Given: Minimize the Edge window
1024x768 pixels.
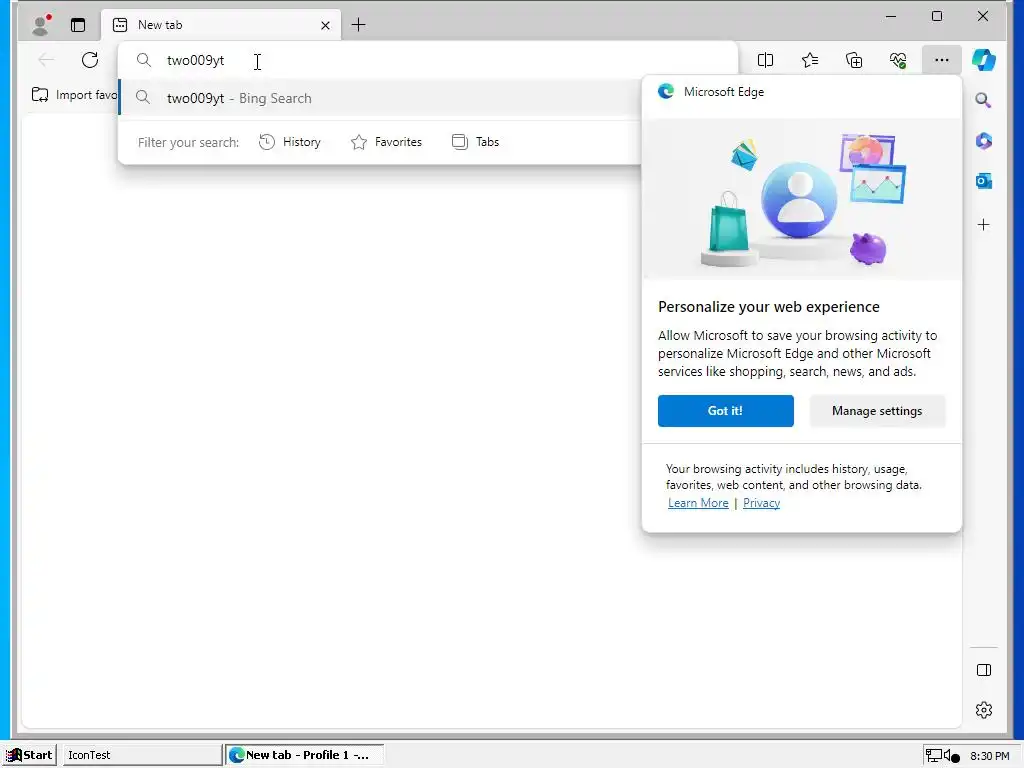Looking at the screenshot, I should tap(891, 16).
